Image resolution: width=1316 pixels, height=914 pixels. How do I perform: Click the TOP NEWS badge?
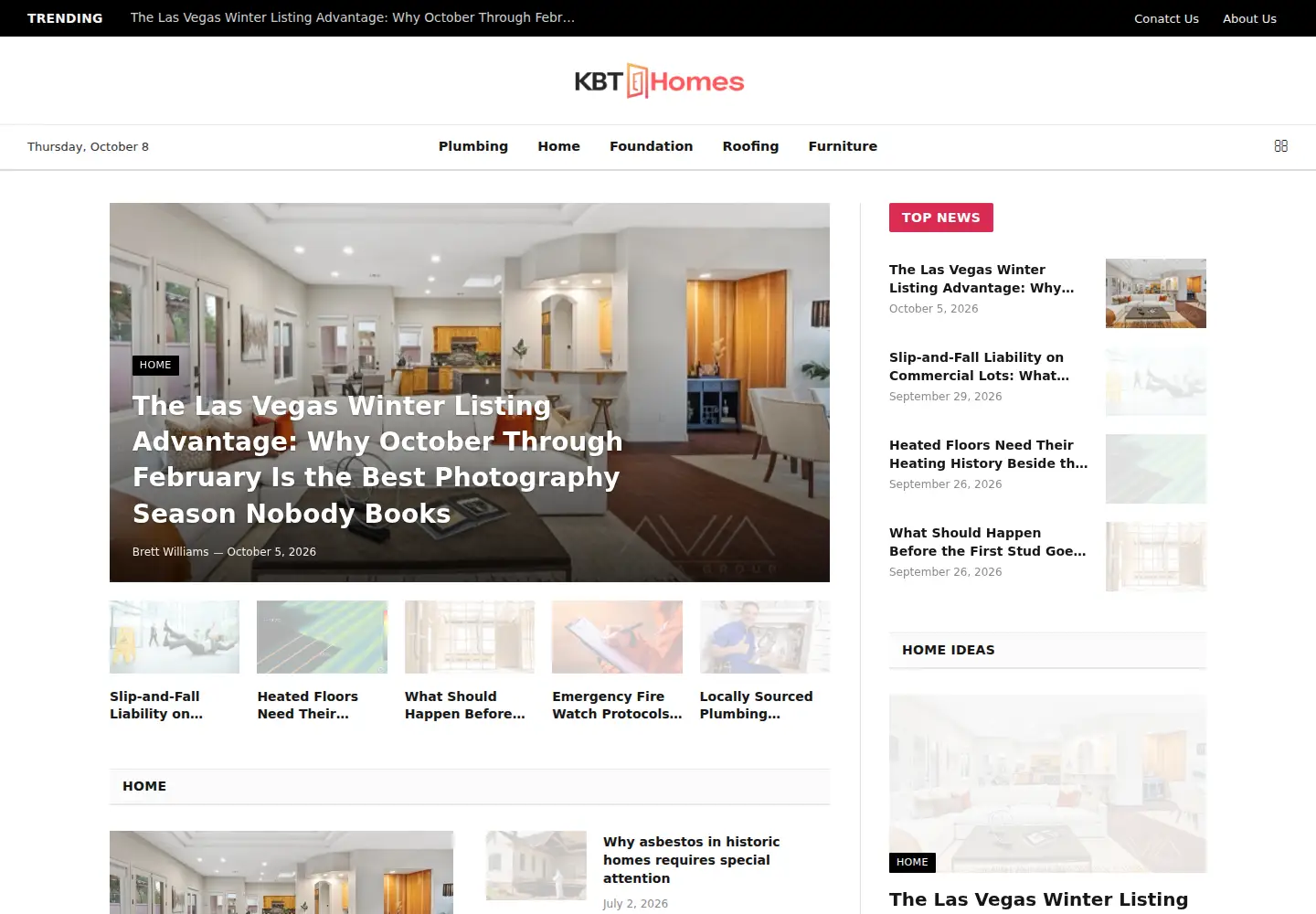coord(940,218)
